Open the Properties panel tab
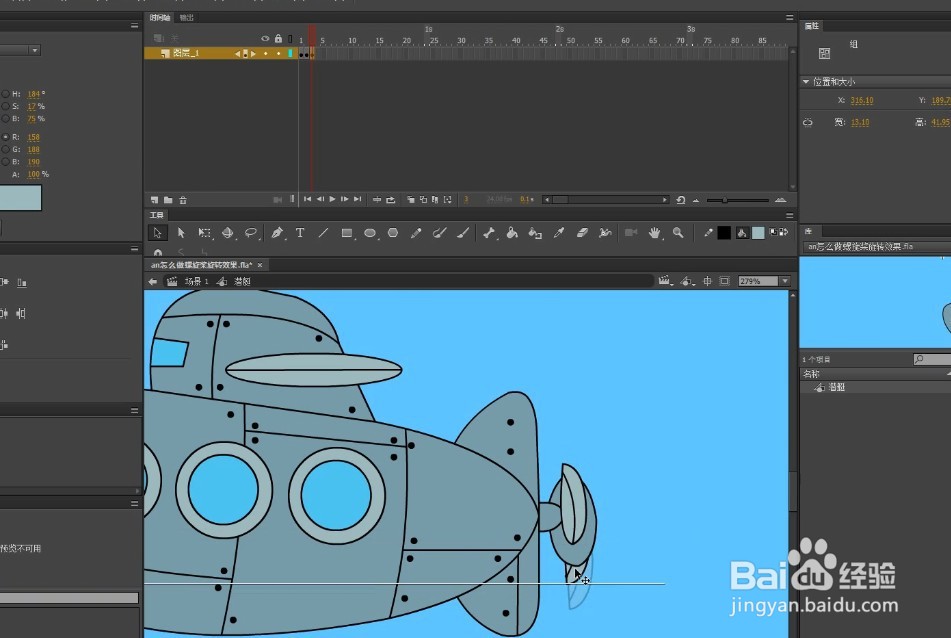Image resolution: width=951 pixels, height=638 pixels. point(812,25)
